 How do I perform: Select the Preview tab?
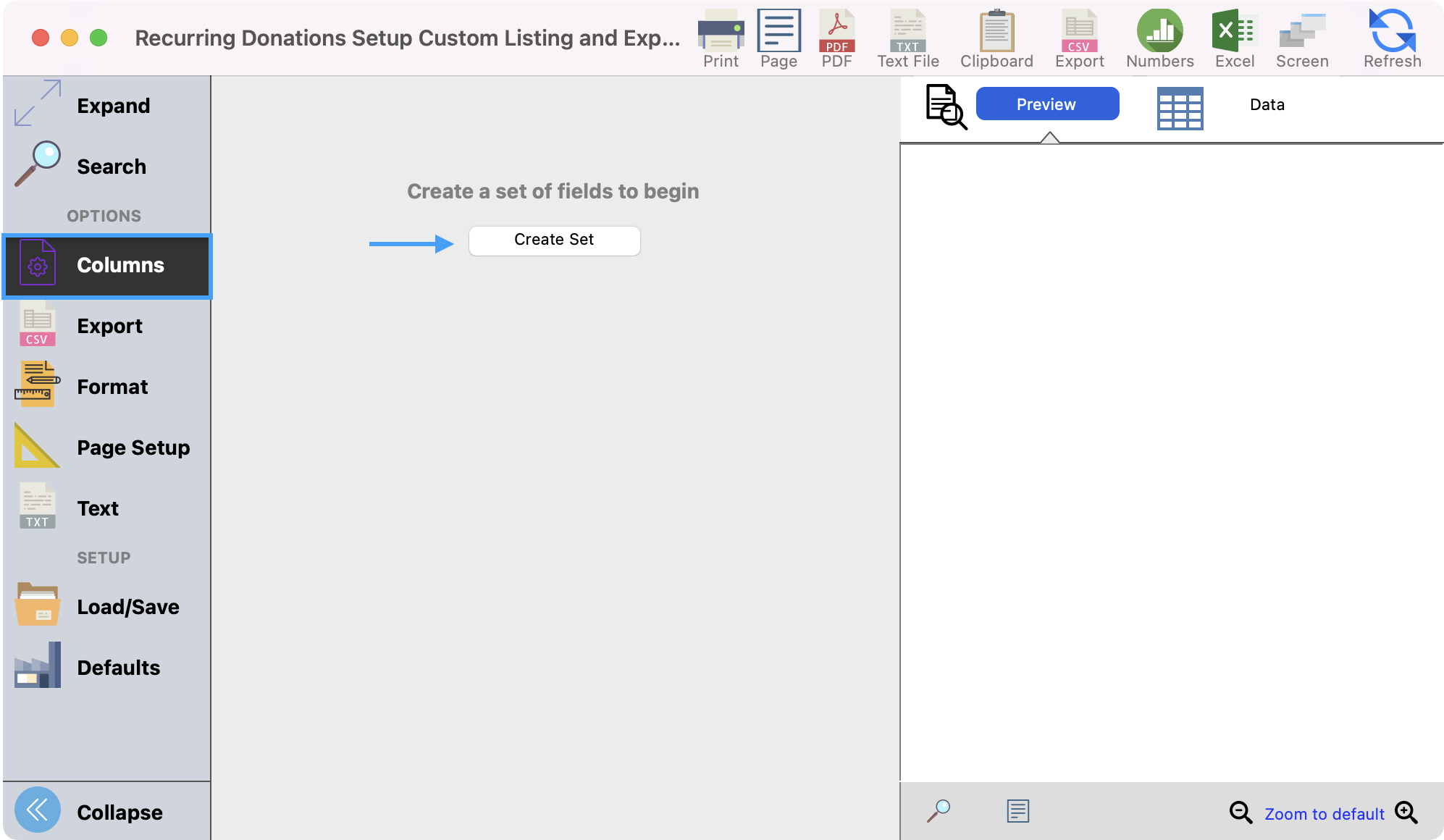(1046, 104)
